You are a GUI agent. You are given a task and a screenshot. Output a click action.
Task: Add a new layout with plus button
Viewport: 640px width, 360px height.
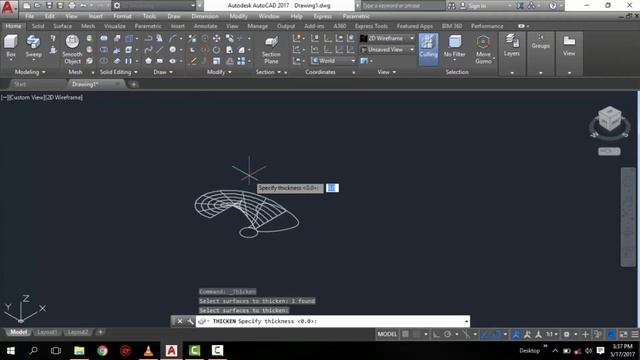(100, 332)
